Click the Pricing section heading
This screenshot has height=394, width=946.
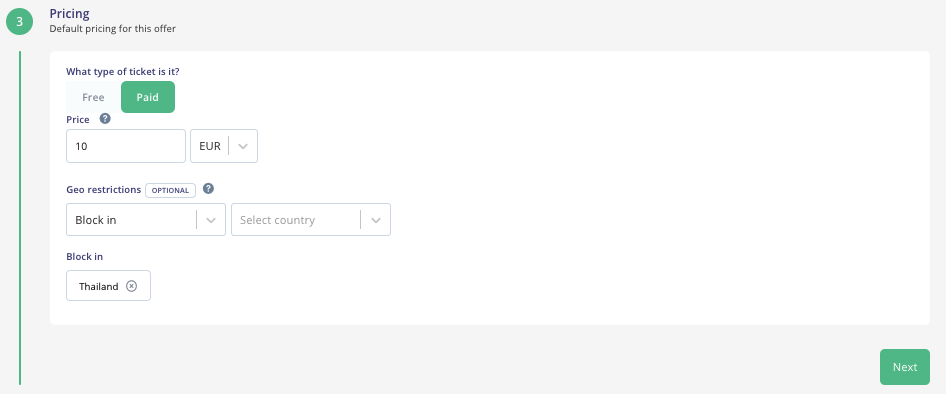[x=69, y=13]
